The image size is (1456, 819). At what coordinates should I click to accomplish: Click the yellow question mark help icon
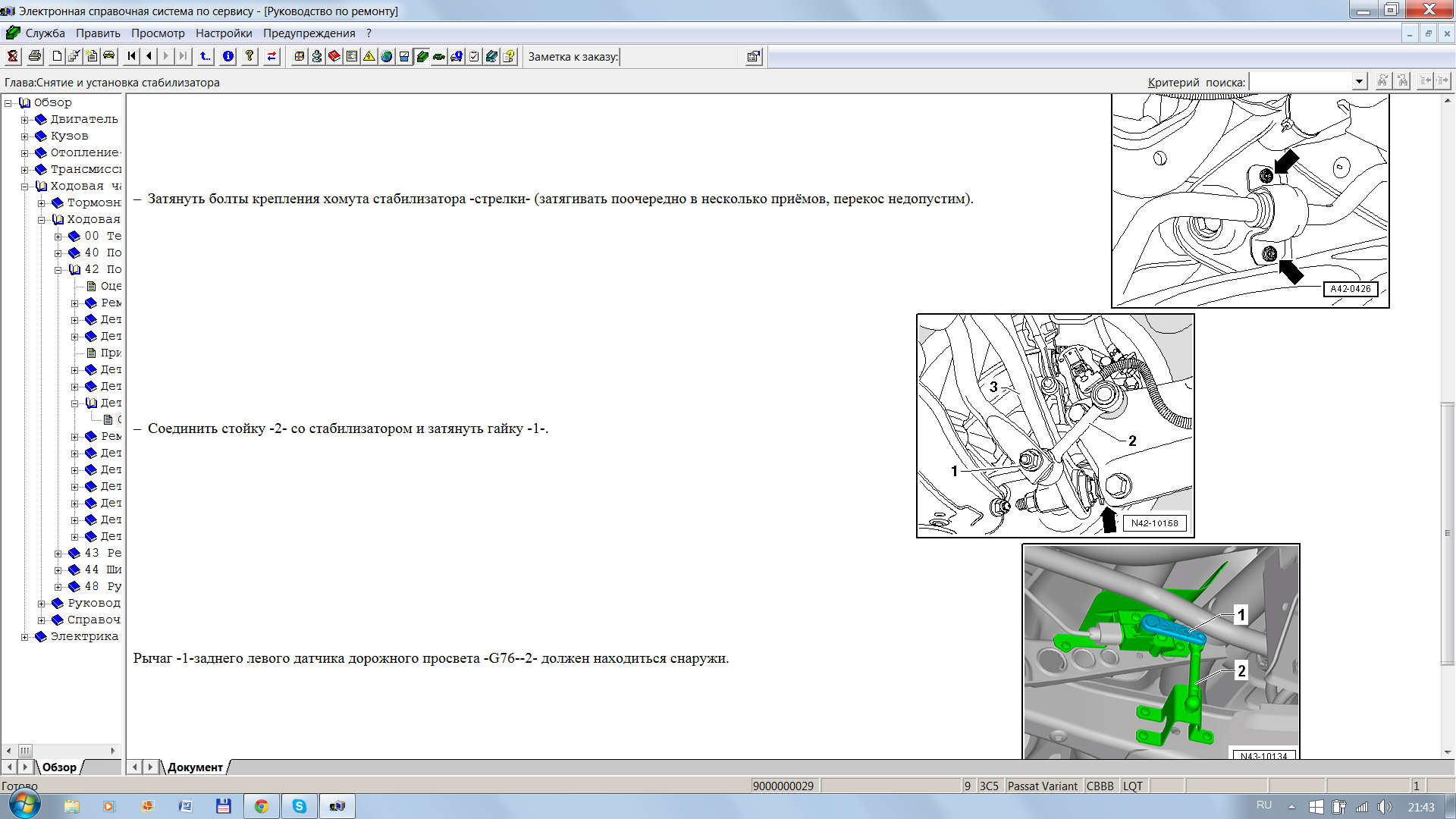pyautogui.click(x=249, y=57)
